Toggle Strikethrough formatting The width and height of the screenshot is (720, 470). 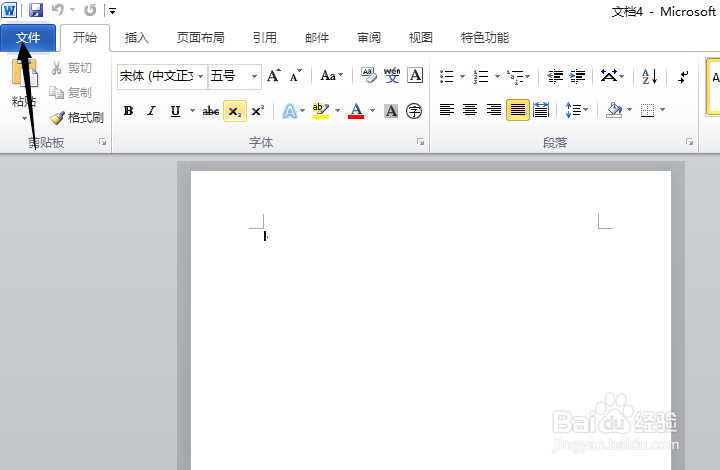211,111
